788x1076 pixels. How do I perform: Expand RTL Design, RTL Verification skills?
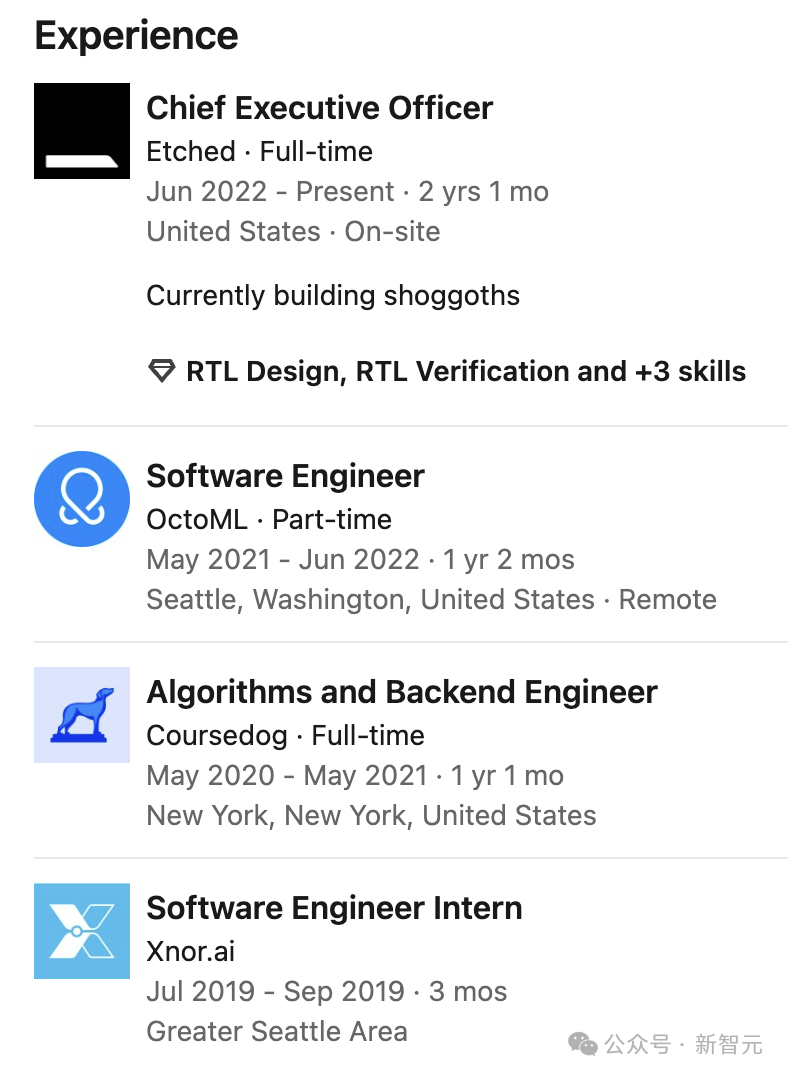pyautogui.click(x=466, y=371)
